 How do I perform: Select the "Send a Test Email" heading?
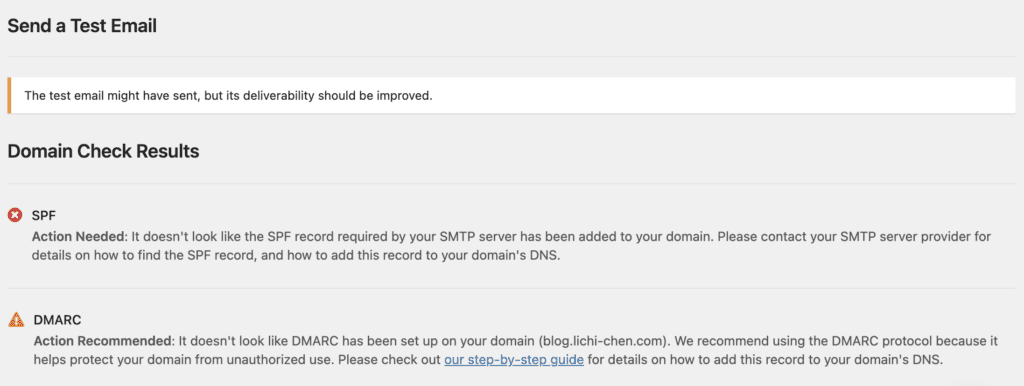[82, 27]
